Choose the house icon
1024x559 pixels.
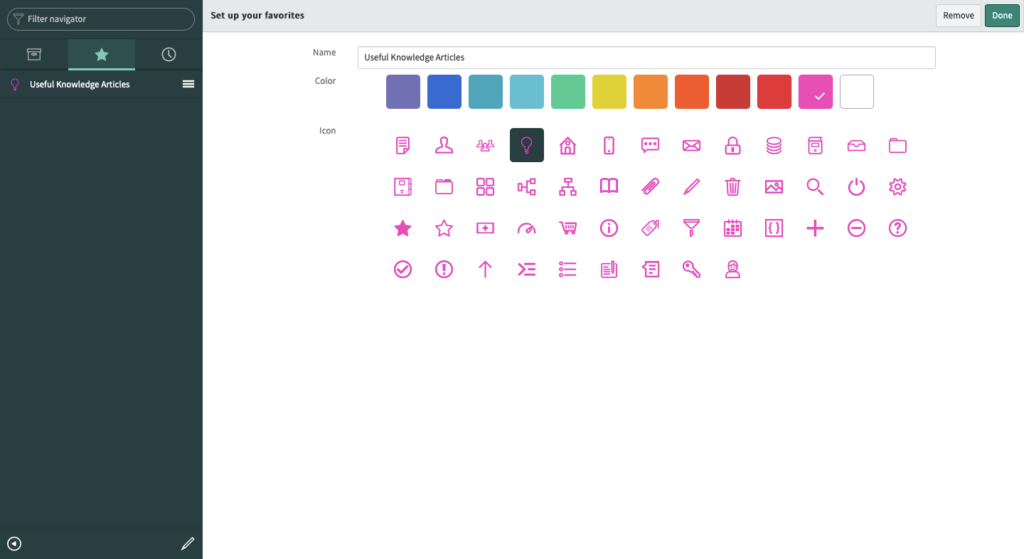(568, 145)
